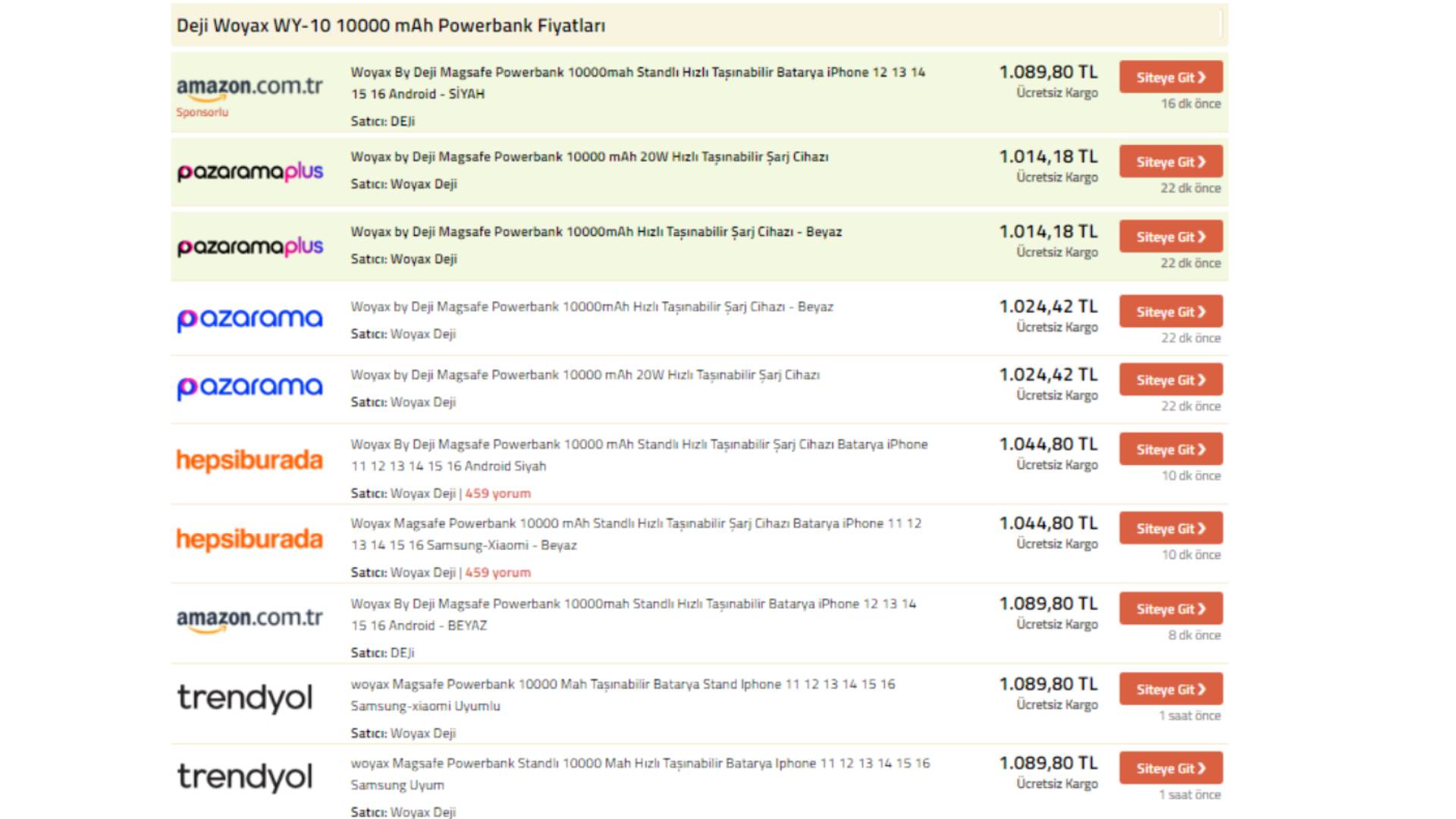Open pazaramaplus 20W Hızlı Şarj Cihazı title

(589, 157)
